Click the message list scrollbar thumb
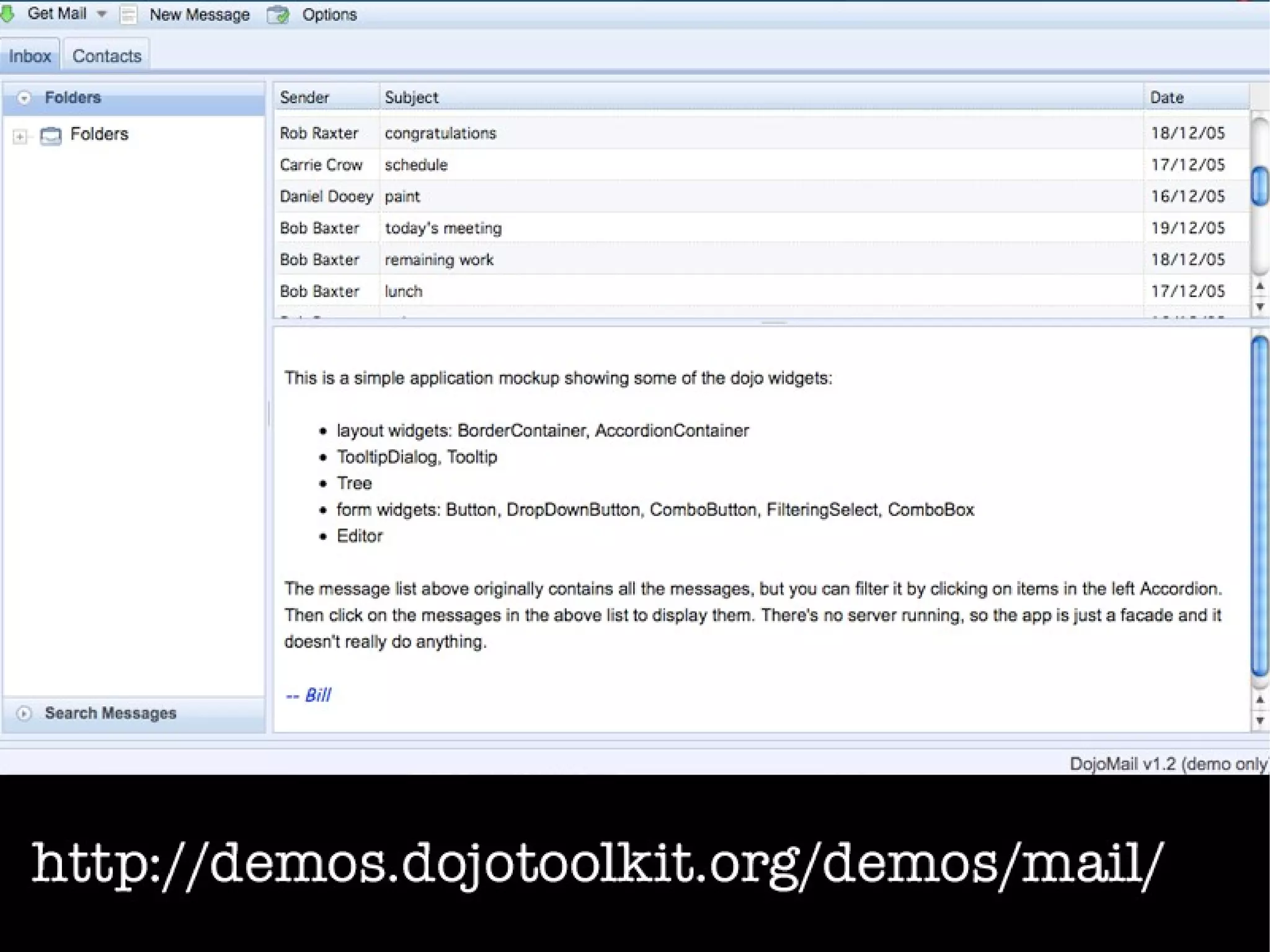1270x952 pixels. click(1259, 185)
